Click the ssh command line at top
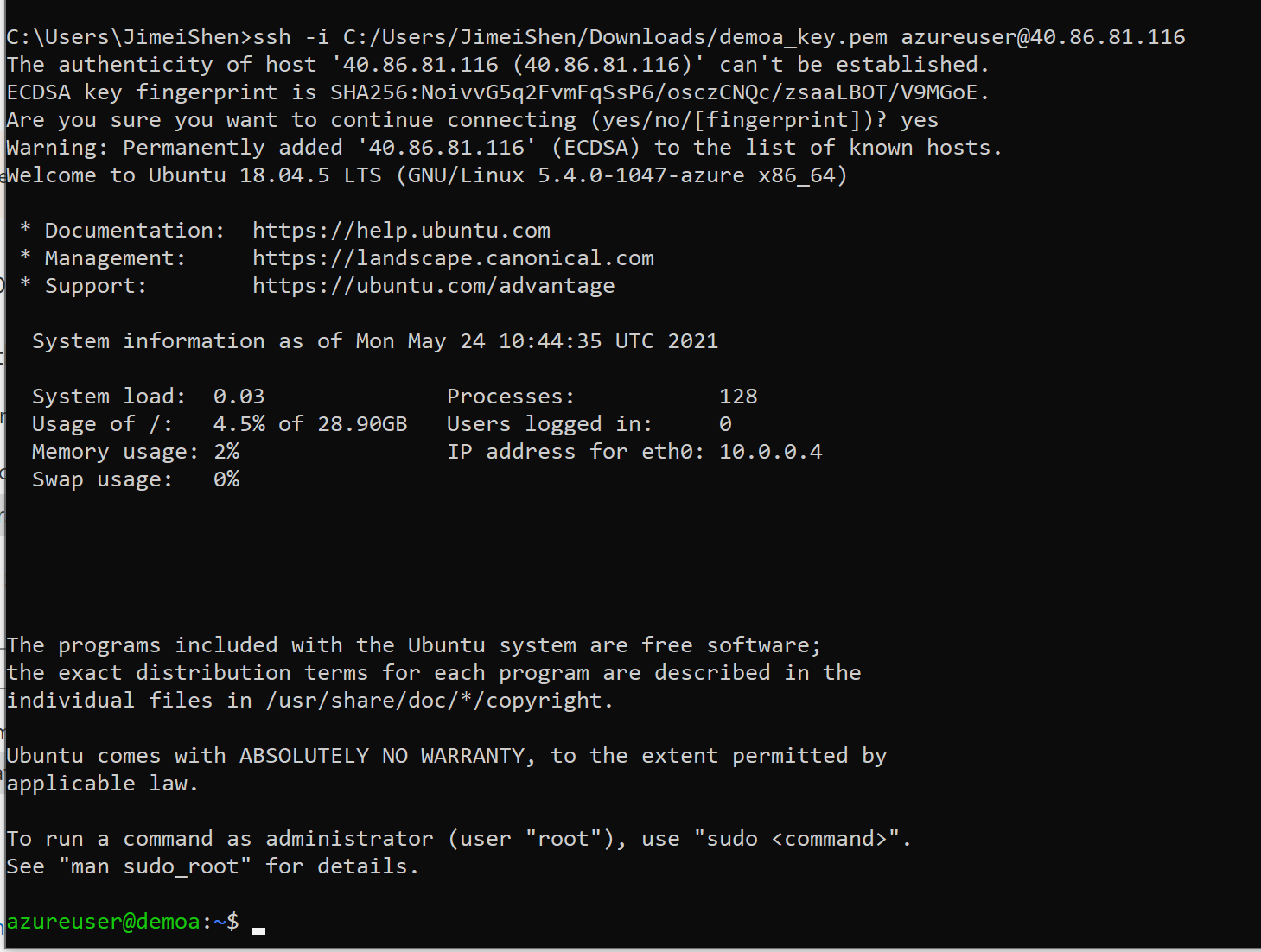This screenshot has width=1261, height=952. (x=595, y=37)
